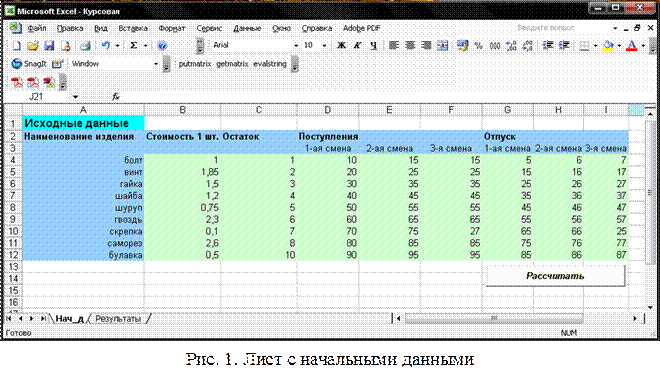Select column B header
The width and height of the screenshot is (660, 372).
coord(182,110)
